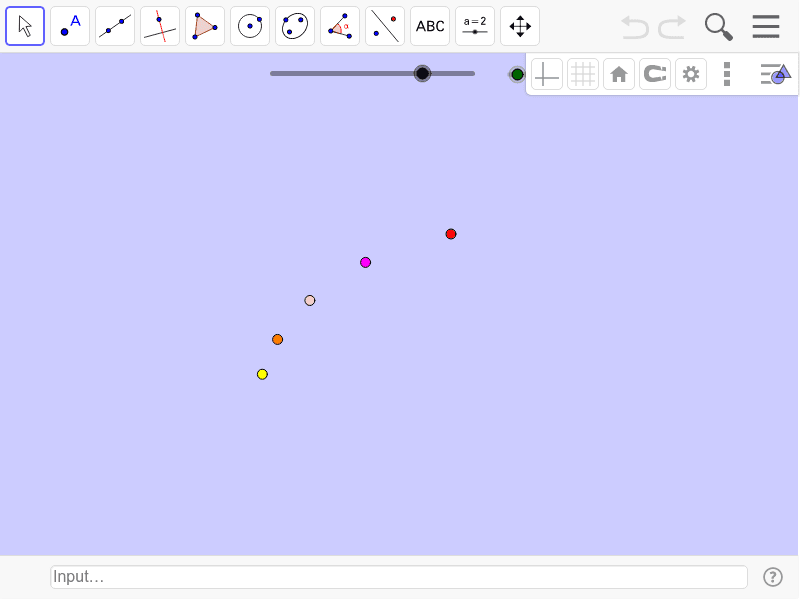The width and height of the screenshot is (800, 600).
Task: Select the Point tool
Action: point(70,26)
